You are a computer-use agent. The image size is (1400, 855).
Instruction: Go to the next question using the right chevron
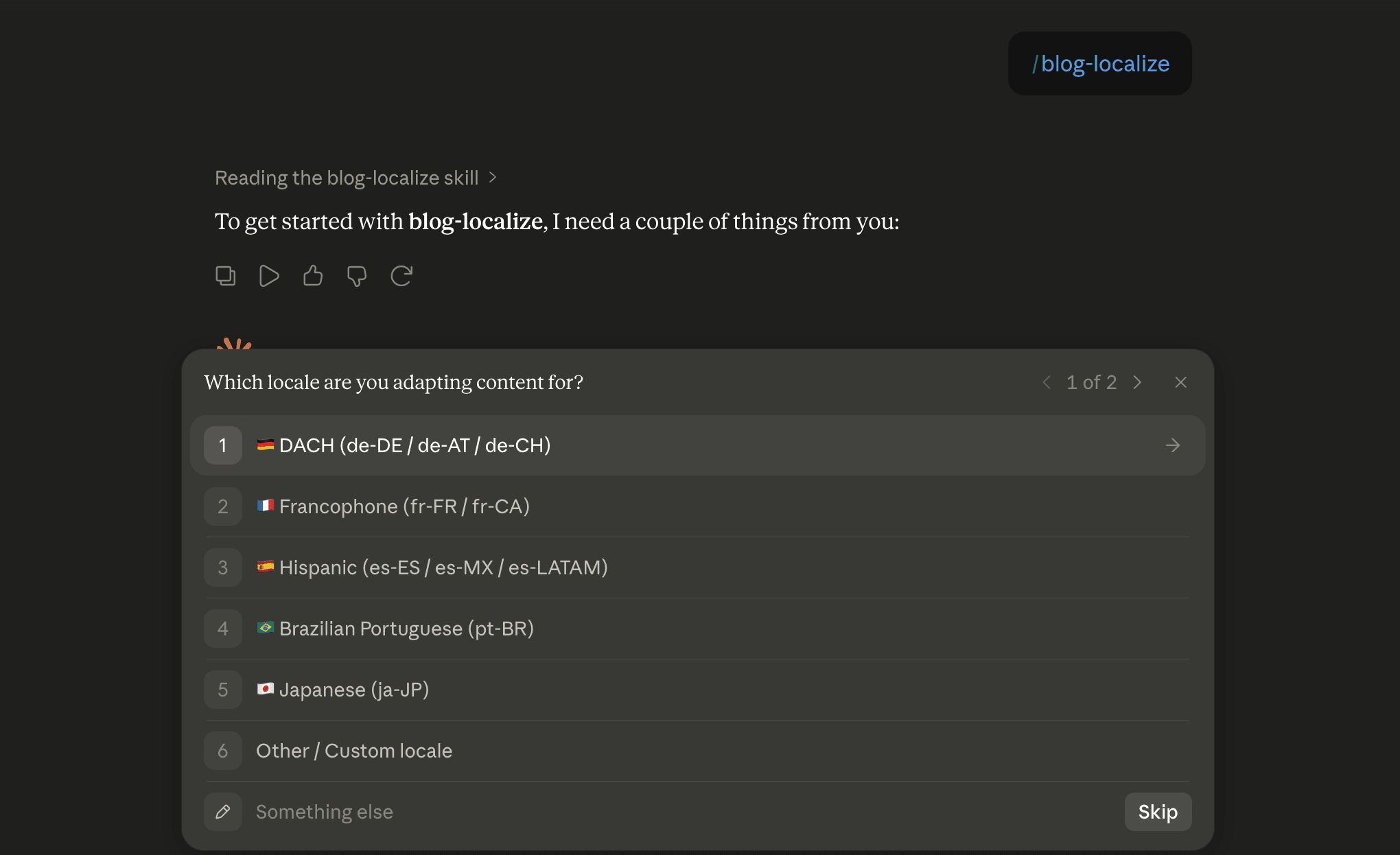pyautogui.click(x=1137, y=382)
